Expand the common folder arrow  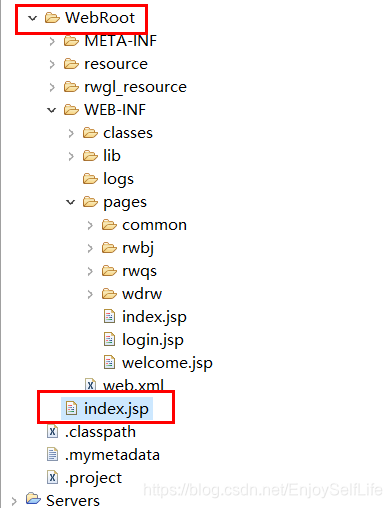pyautogui.click(x=90, y=225)
